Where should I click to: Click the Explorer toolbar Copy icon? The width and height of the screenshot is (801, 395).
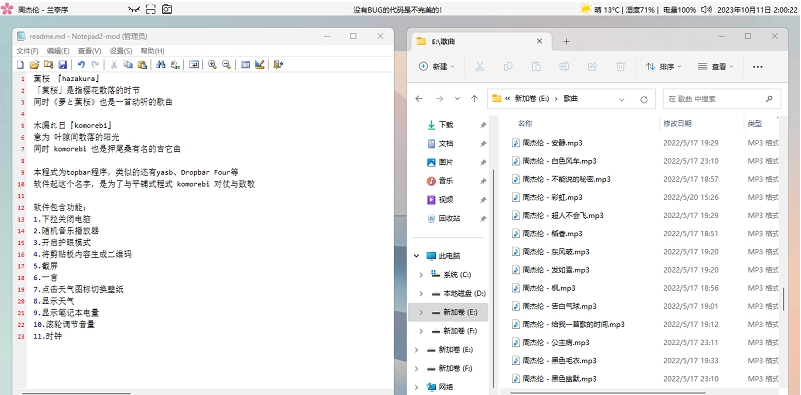(x=508, y=66)
